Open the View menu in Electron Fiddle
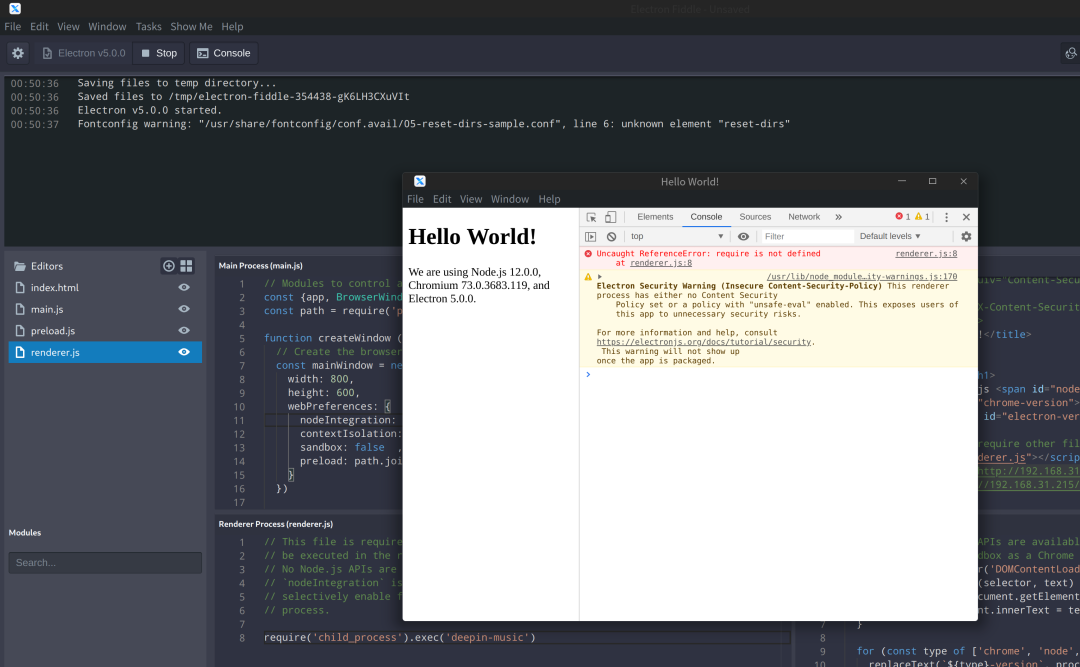The height and width of the screenshot is (667, 1080). pos(68,26)
